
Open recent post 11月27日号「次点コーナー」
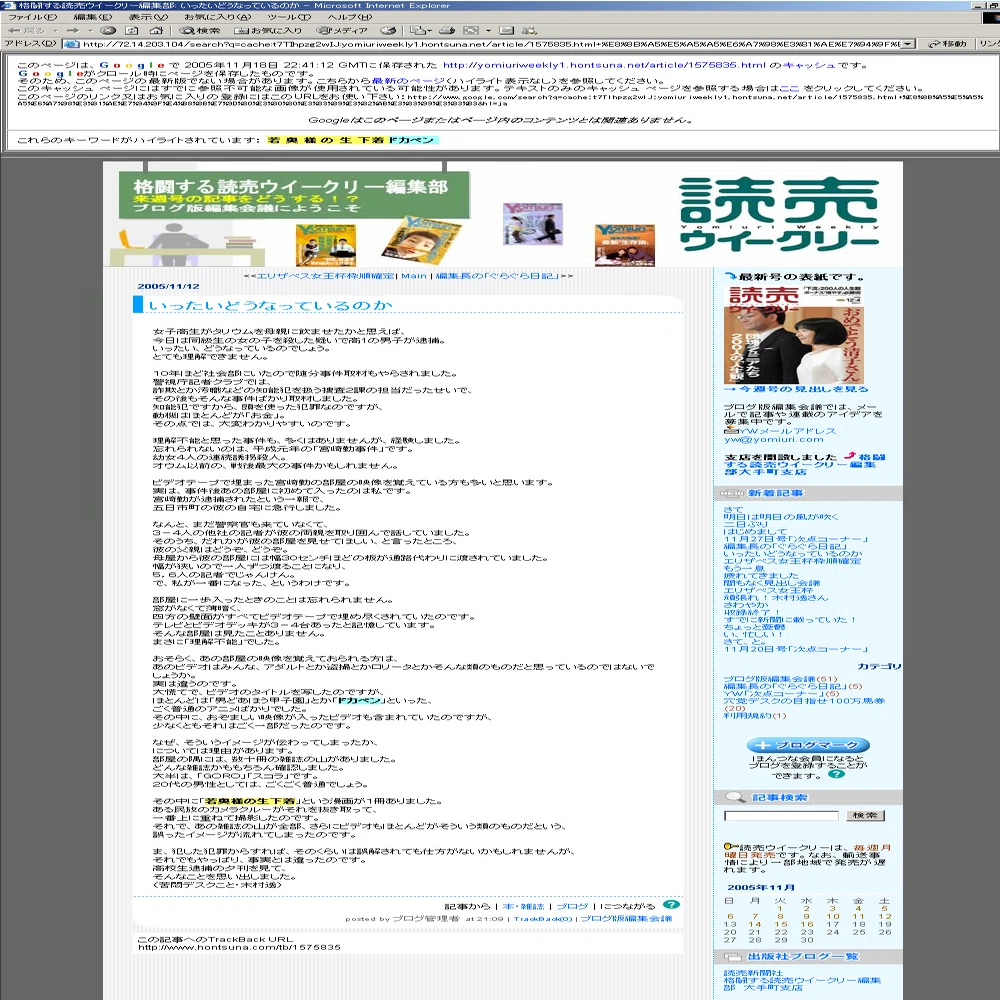[795, 539]
